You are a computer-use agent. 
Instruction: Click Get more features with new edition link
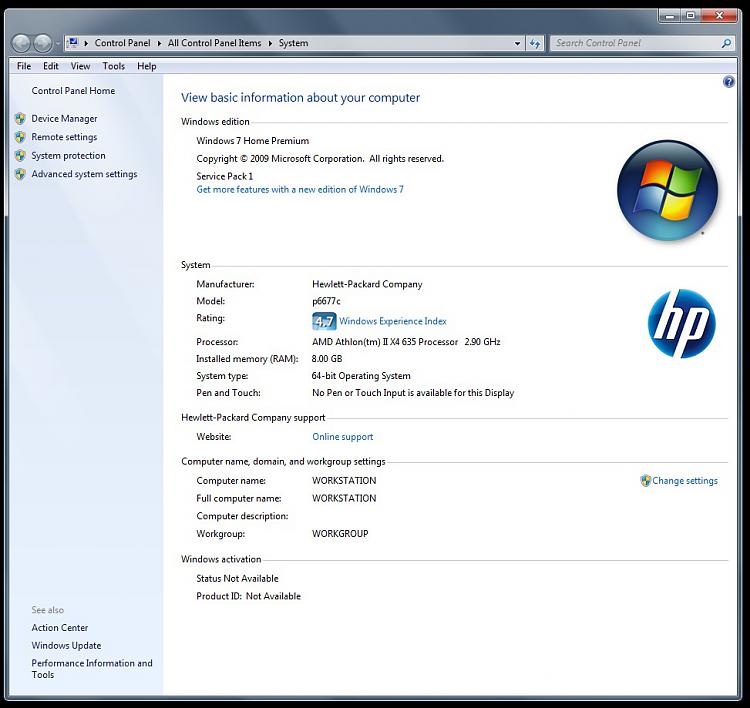point(300,189)
